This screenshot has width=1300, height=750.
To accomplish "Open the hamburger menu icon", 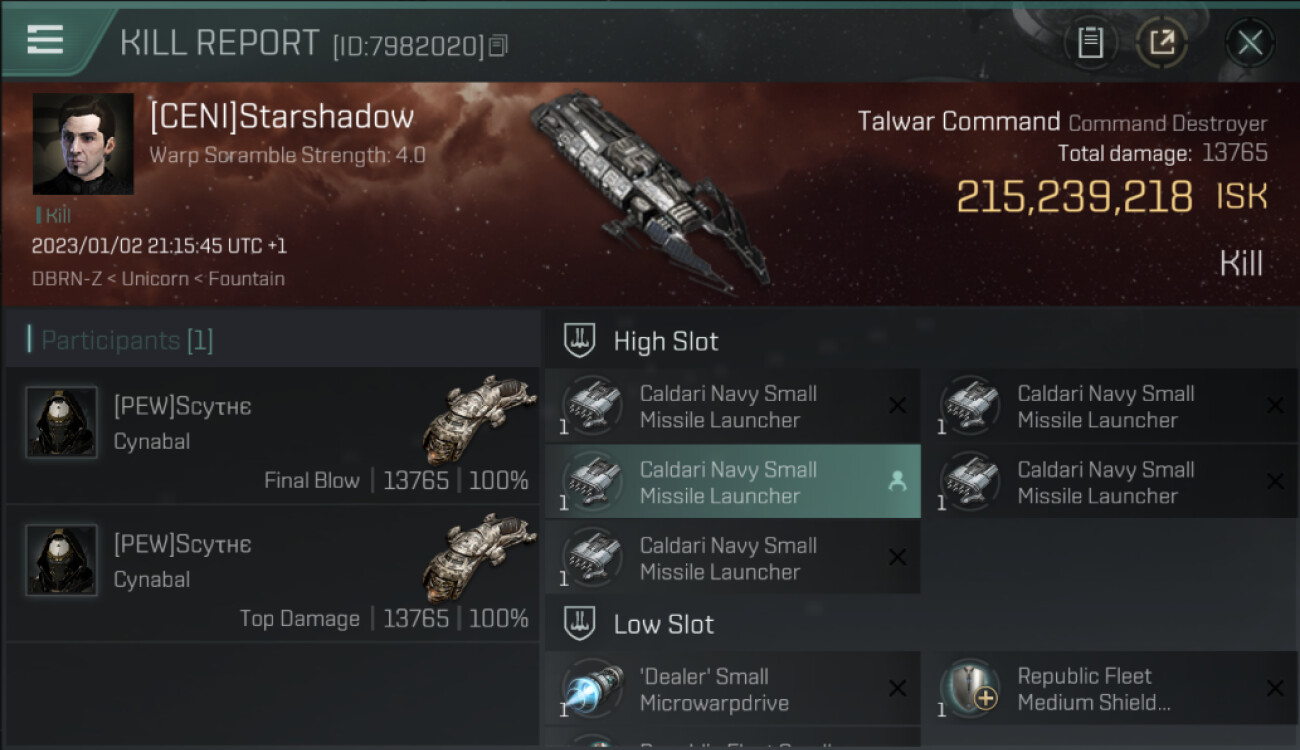I will tap(45, 40).
